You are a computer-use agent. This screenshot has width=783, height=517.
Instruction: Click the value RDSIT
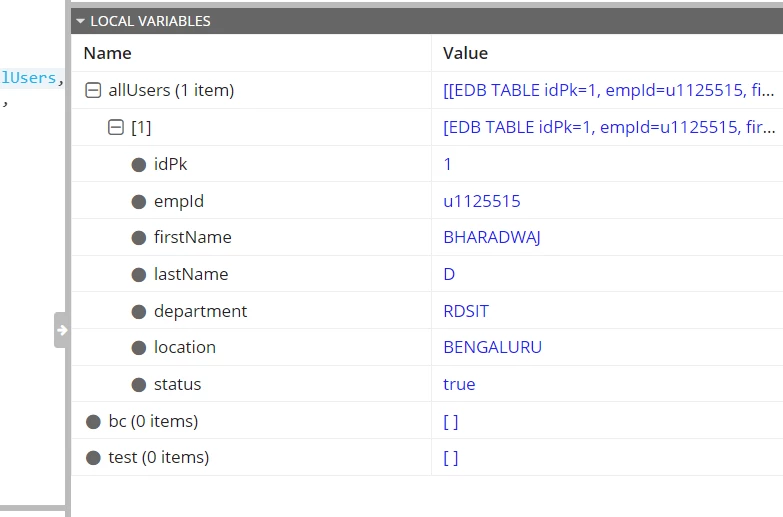tap(466, 311)
